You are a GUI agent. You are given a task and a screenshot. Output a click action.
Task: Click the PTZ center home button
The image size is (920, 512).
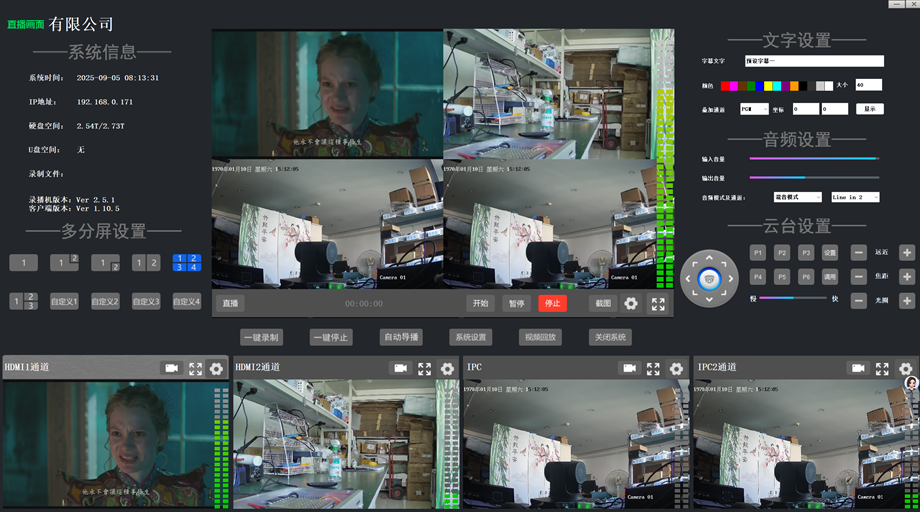pos(710,278)
